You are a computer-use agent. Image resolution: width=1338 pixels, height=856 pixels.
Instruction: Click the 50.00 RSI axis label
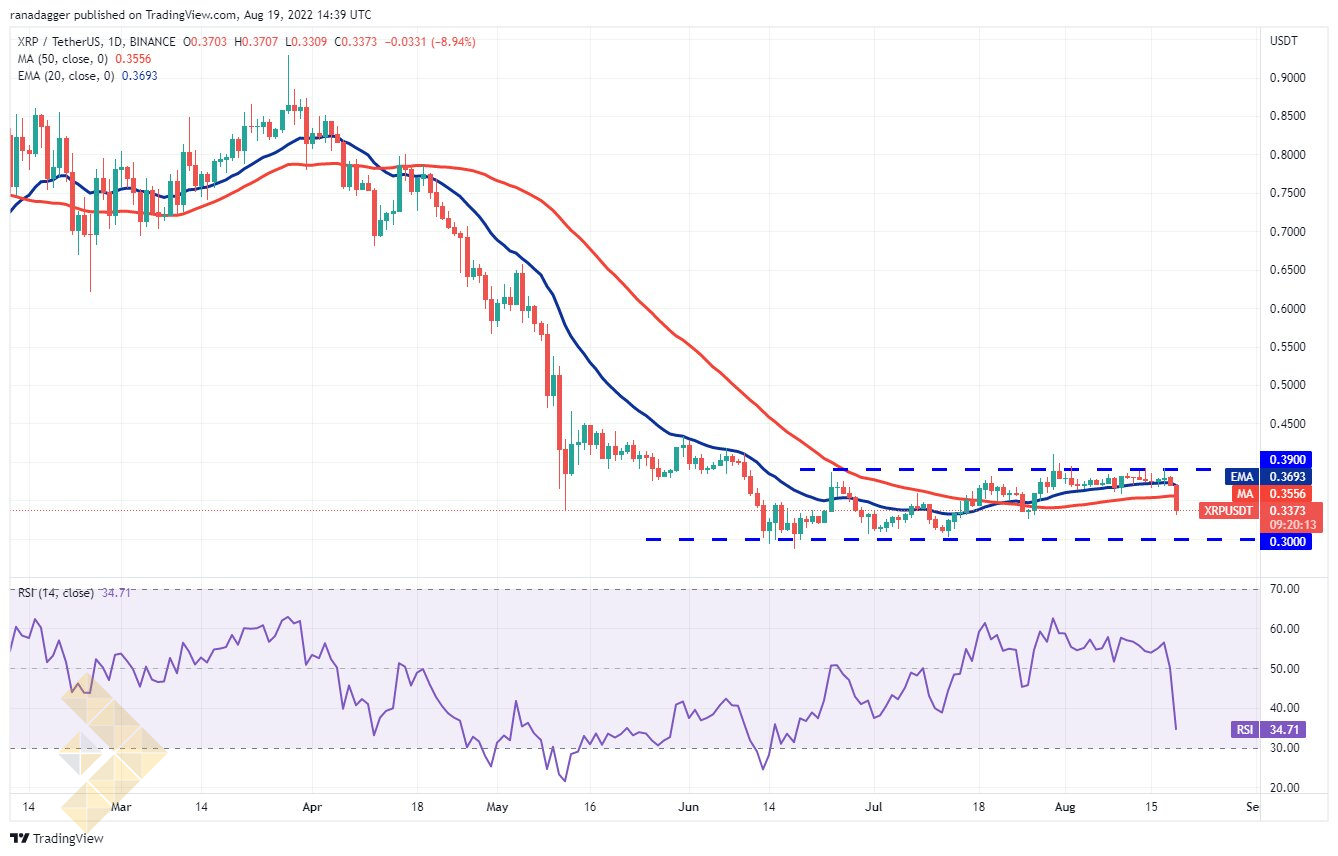(x=1284, y=669)
